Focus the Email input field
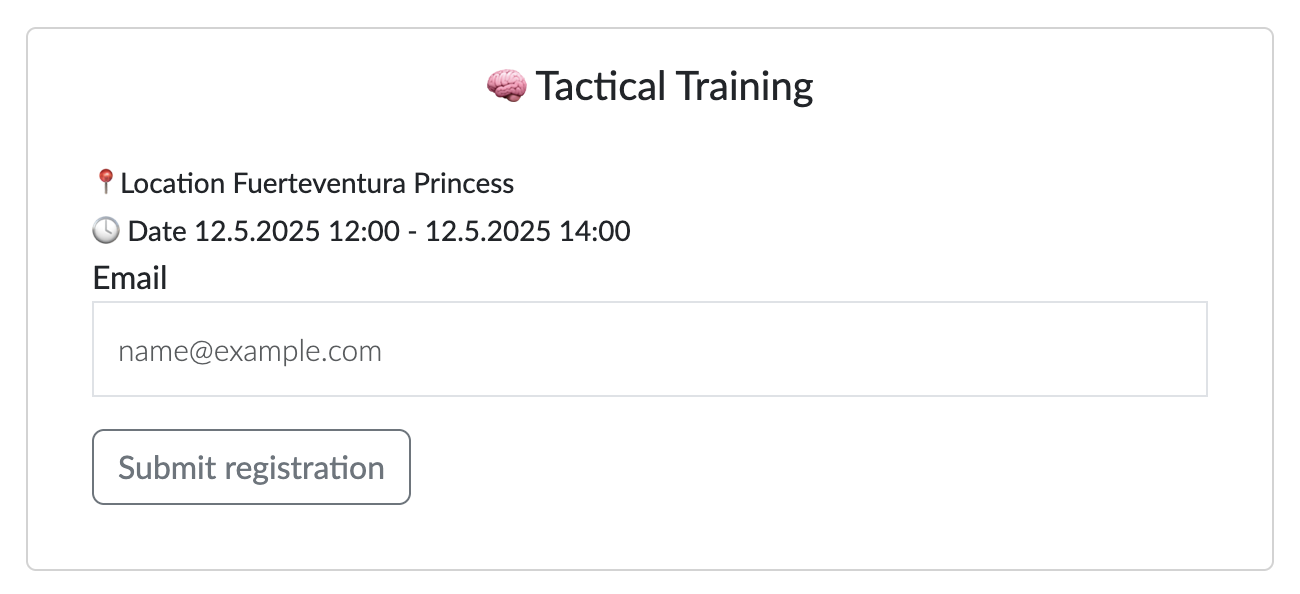 click(650, 350)
